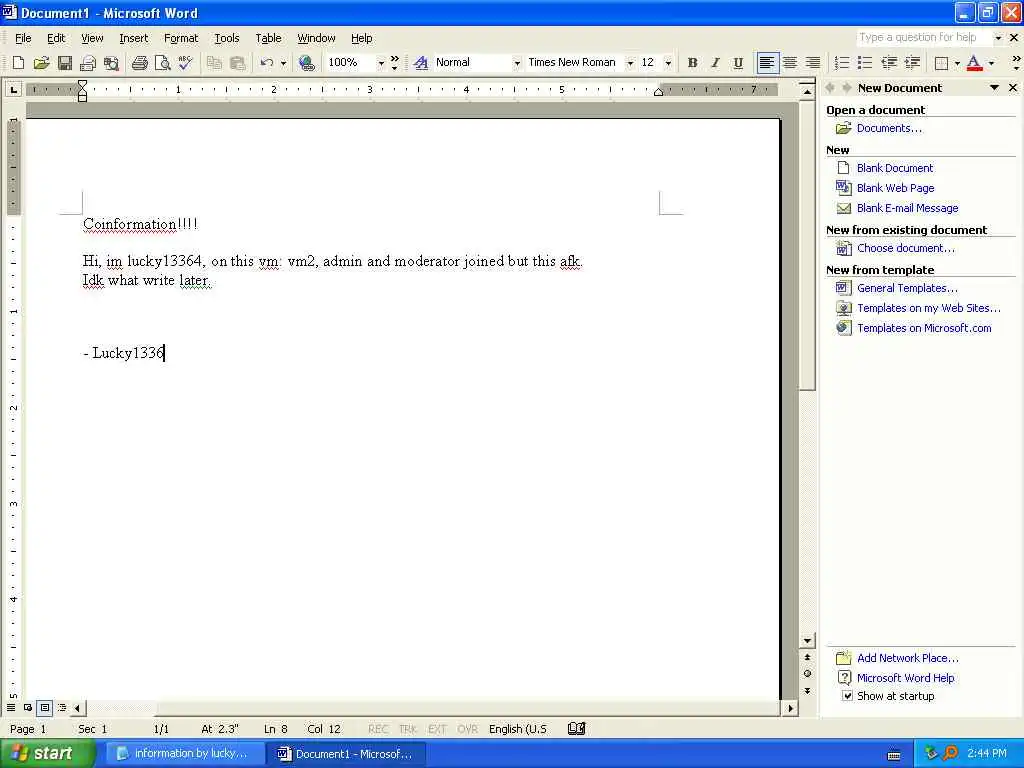
Task: Open the font size 12 dropdown
Action: (x=668, y=63)
